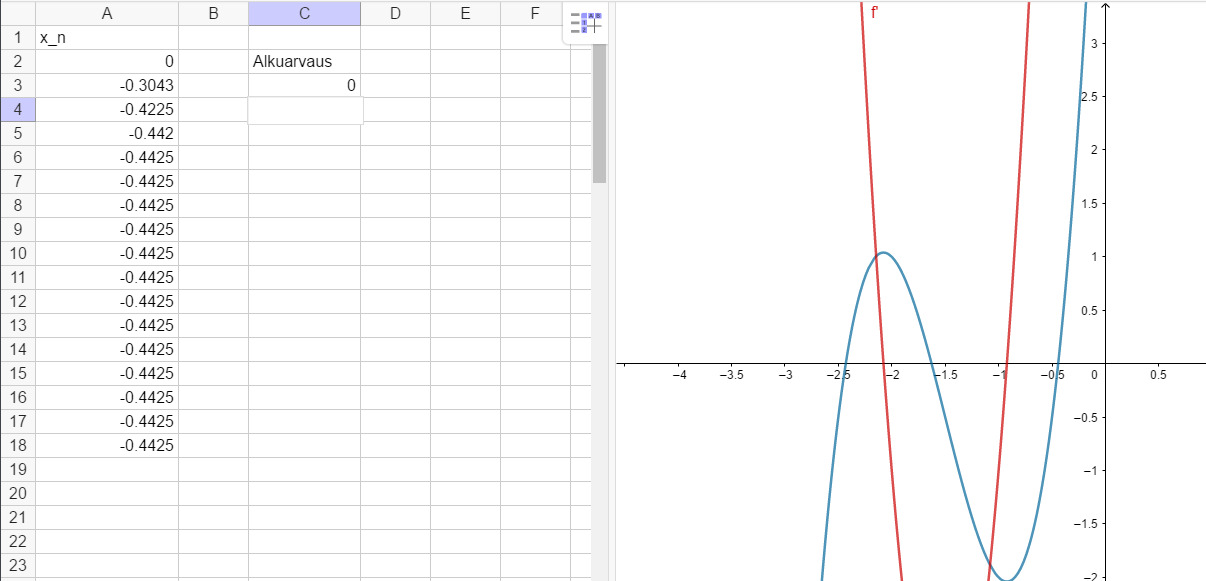1206x581 pixels.
Task: Select cell A10 showing -0.4425
Action: click(x=107, y=254)
